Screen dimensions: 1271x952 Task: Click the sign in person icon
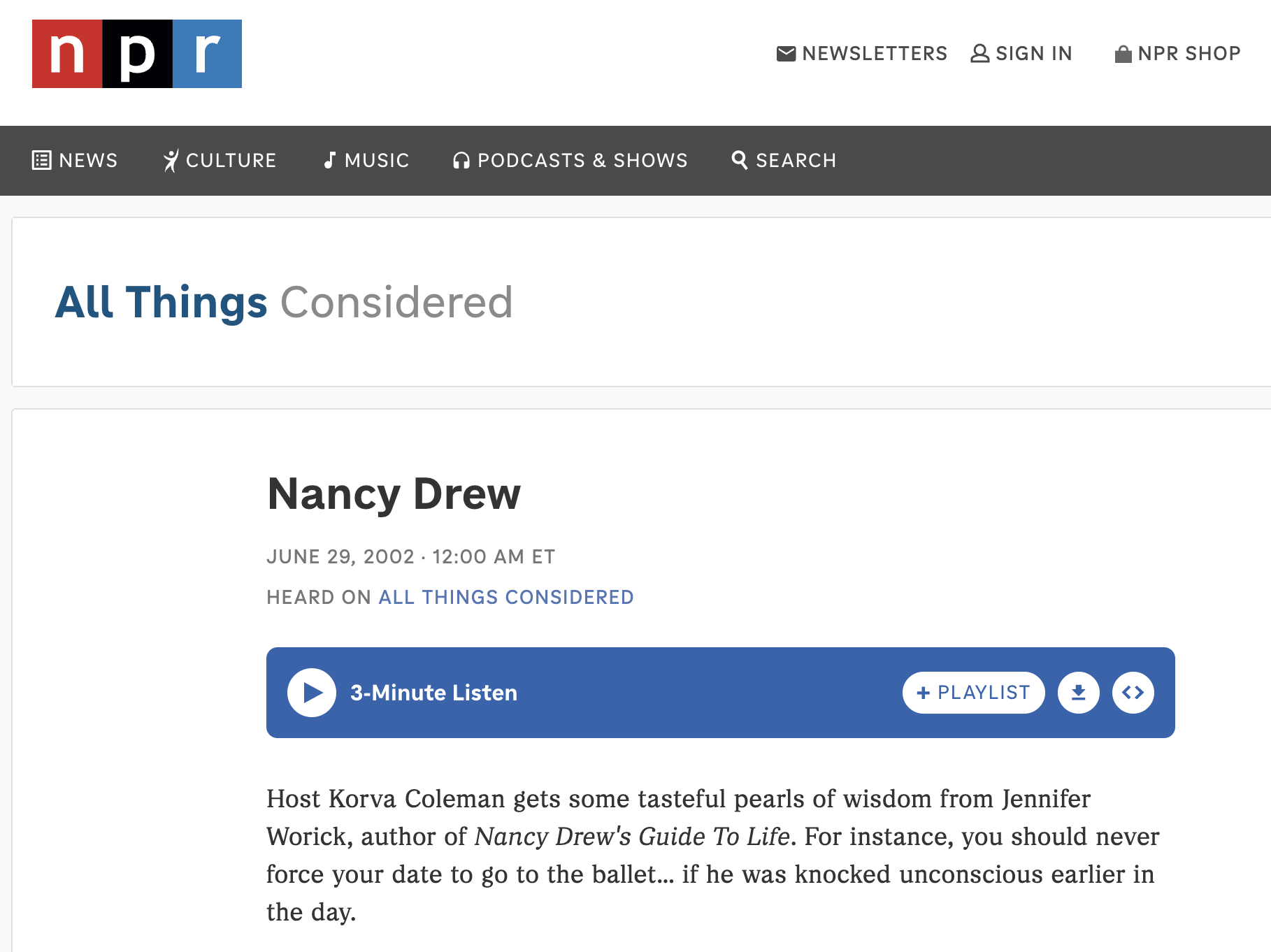point(979,54)
